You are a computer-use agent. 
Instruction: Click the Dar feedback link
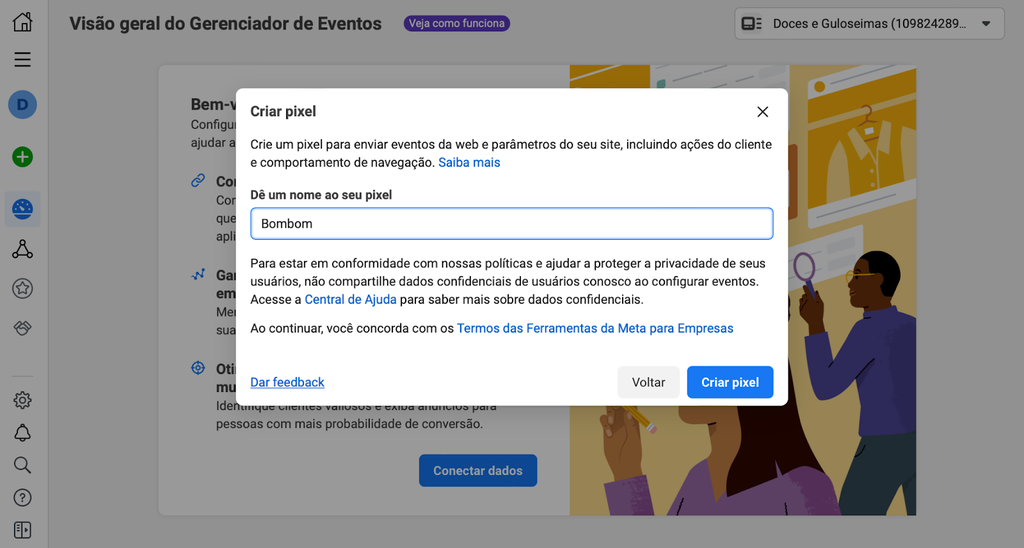pyautogui.click(x=287, y=382)
